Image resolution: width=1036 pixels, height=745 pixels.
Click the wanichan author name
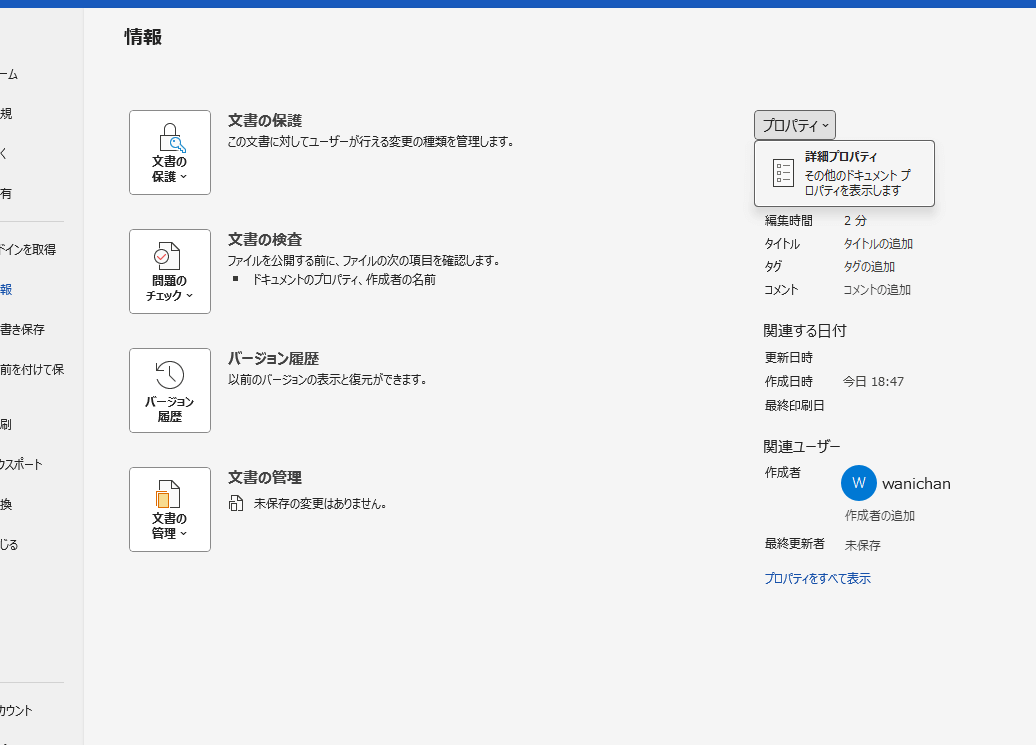916,483
